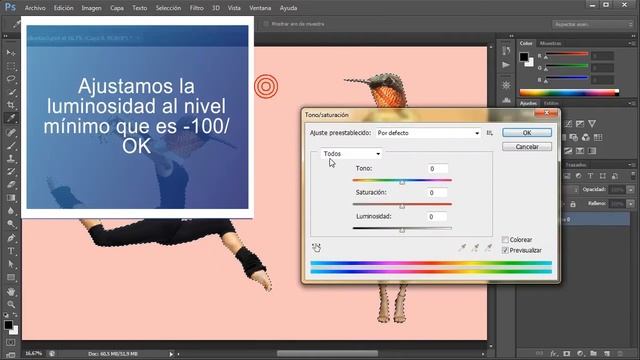Click the Tono value field
The width and height of the screenshot is (640, 360).
click(437, 169)
